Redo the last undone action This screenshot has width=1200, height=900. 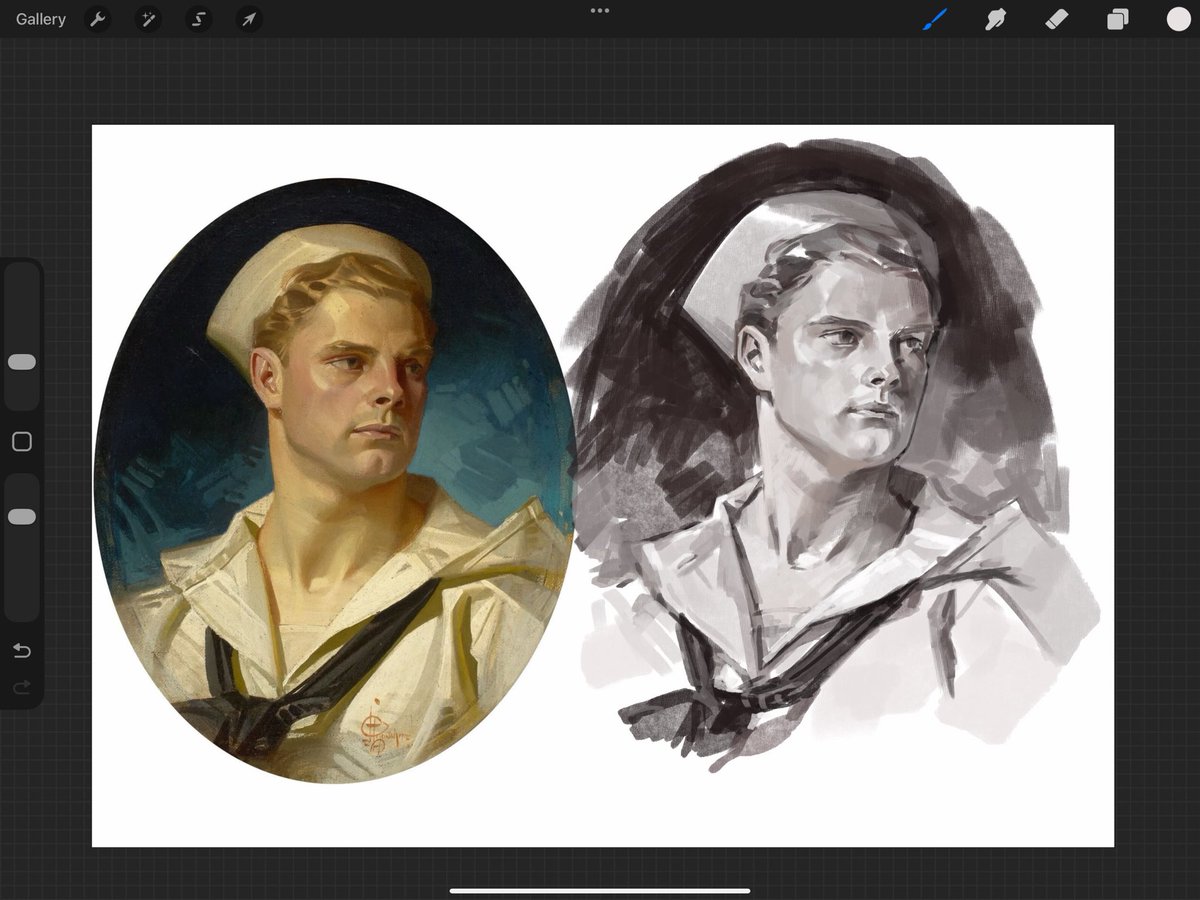(x=22, y=687)
